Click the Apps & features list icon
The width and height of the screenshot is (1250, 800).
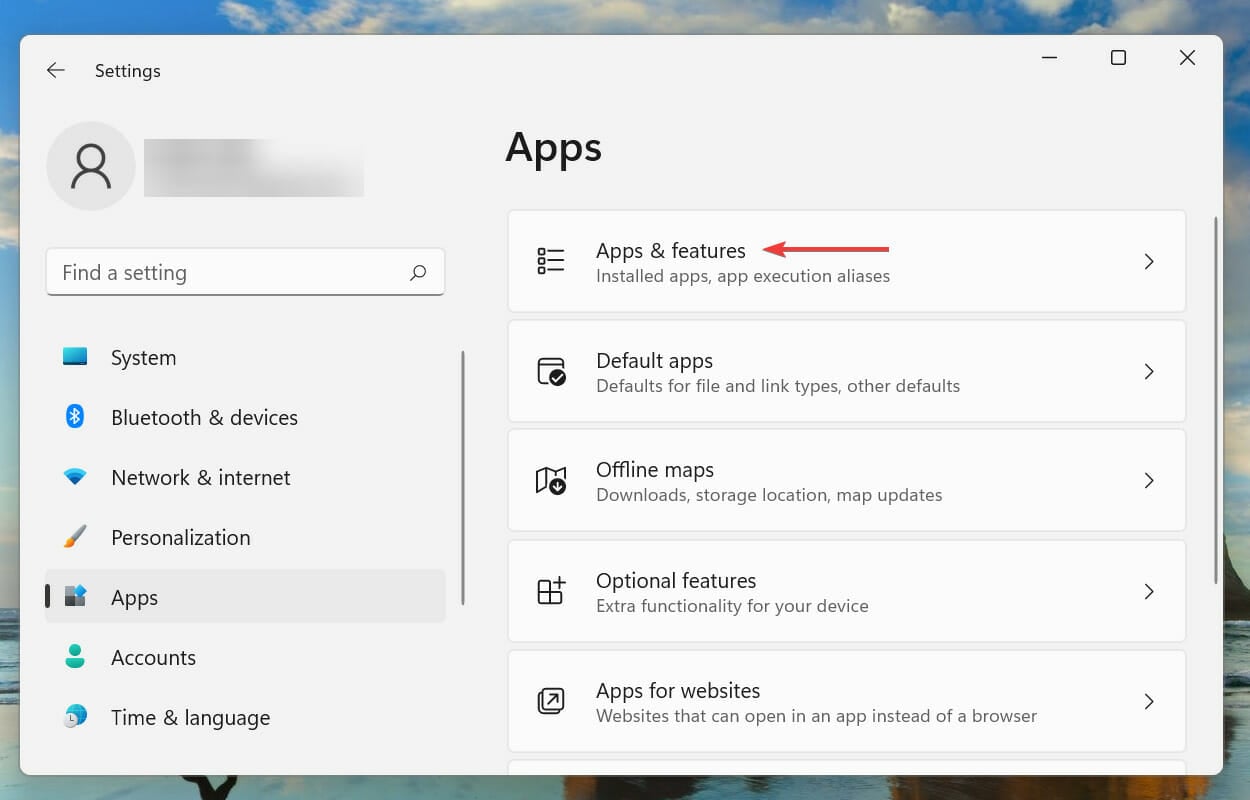click(x=551, y=261)
